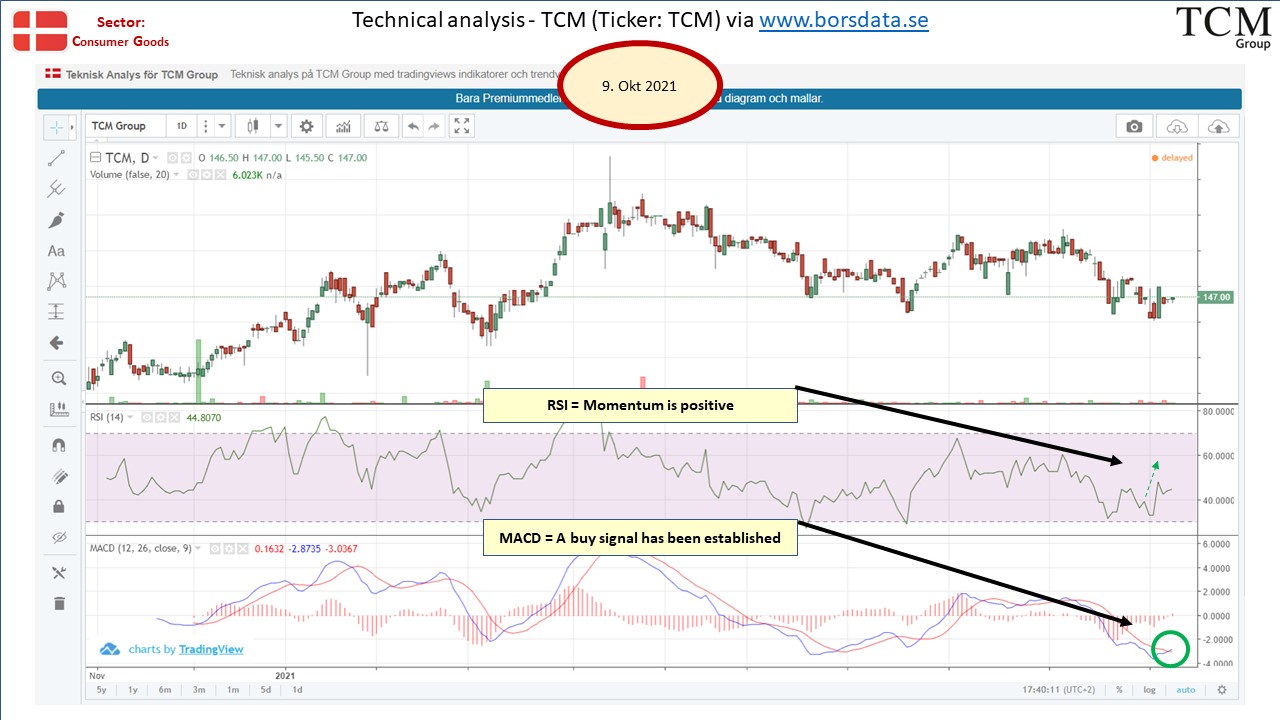Open the RSI (14) indicator dropdown
Screen dimensions: 1280x720
(x=131, y=417)
